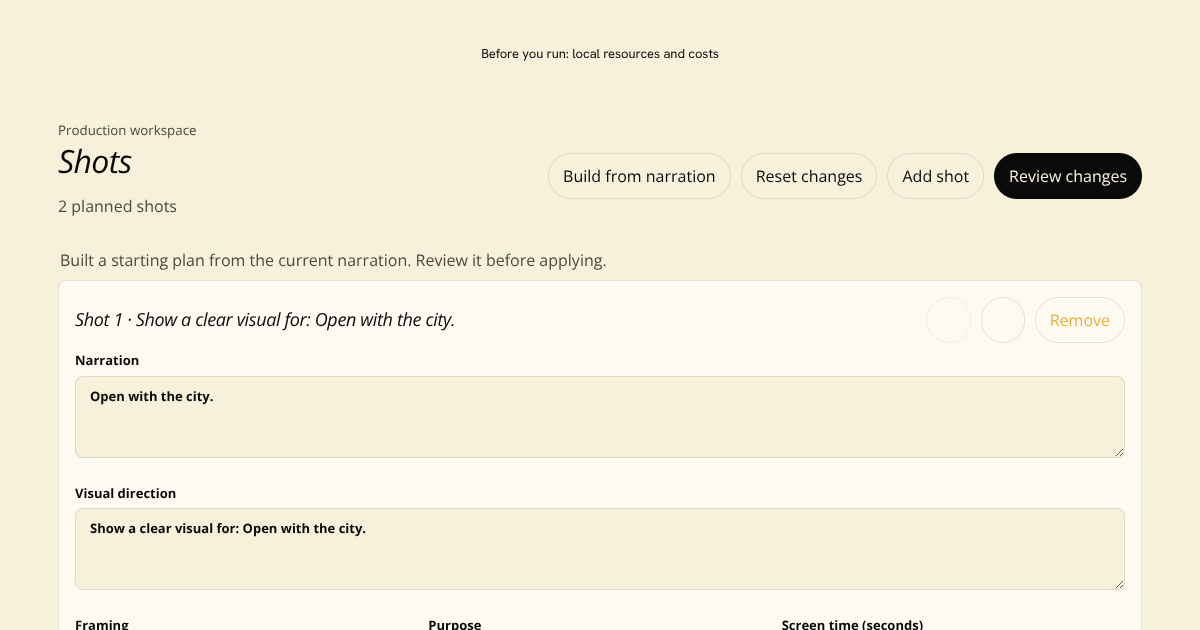Reset changes to the shot plan
The height and width of the screenshot is (630, 1200).
[809, 176]
